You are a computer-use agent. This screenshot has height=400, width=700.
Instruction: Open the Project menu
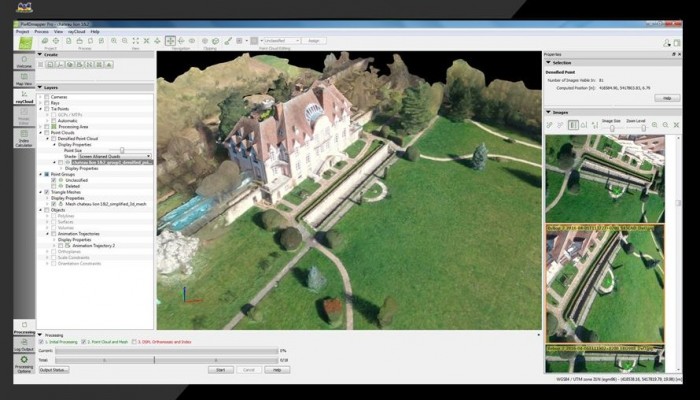pyautogui.click(x=22, y=32)
